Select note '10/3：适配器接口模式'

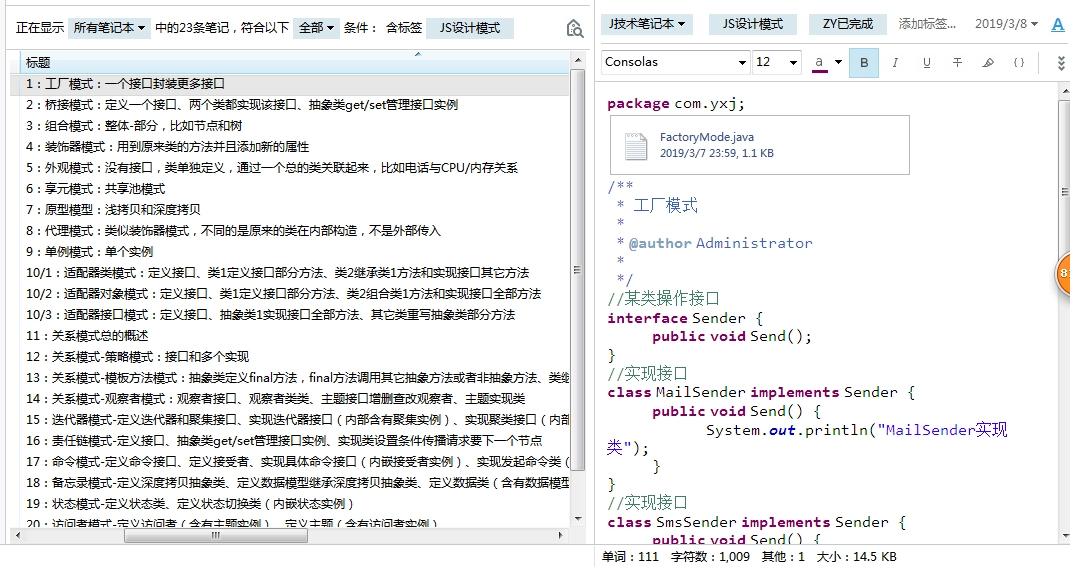point(289,315)
